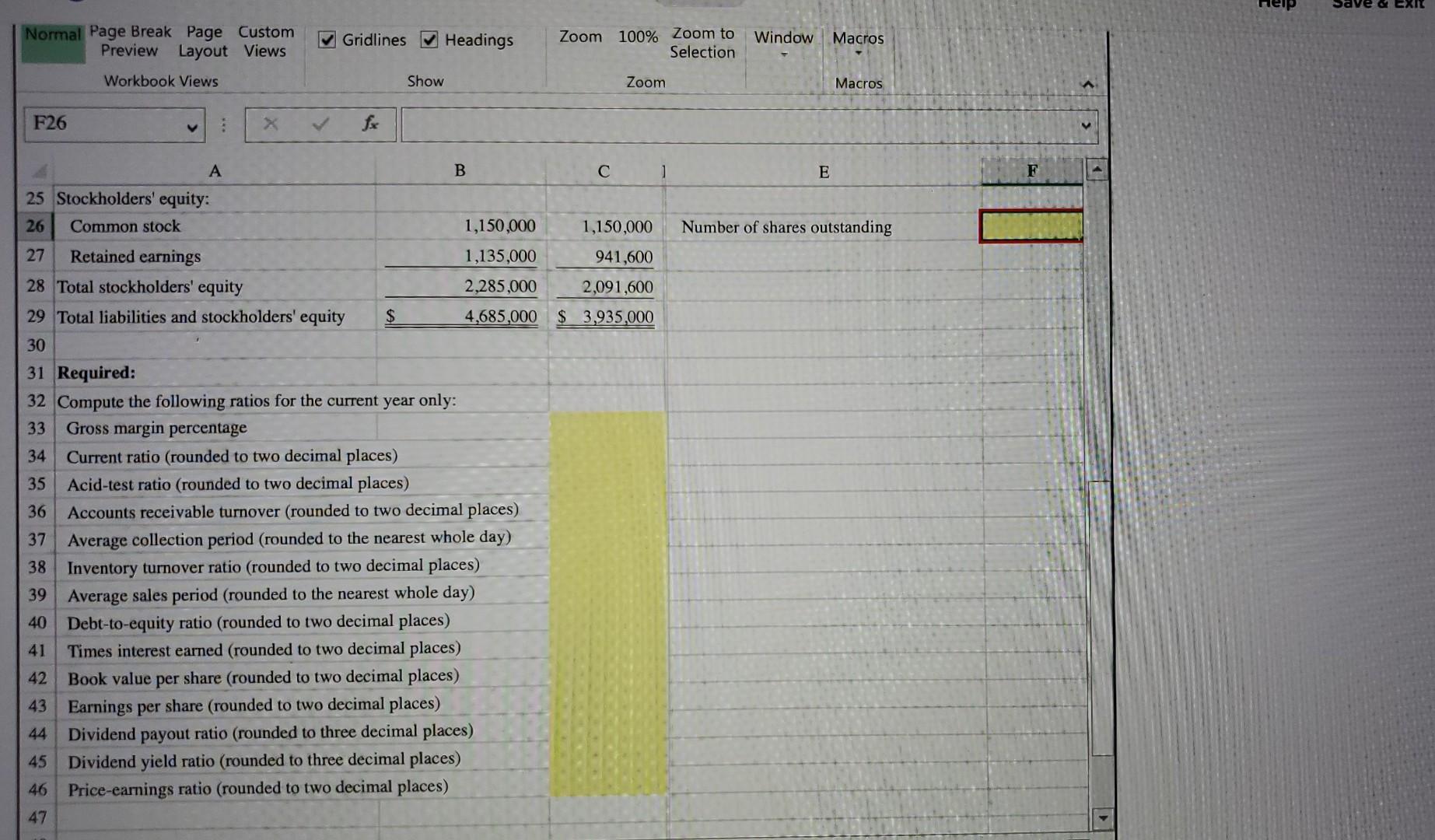Cancel formula entry with the X icon
This screenshot has height=840, width=1435.
[270, 124]
